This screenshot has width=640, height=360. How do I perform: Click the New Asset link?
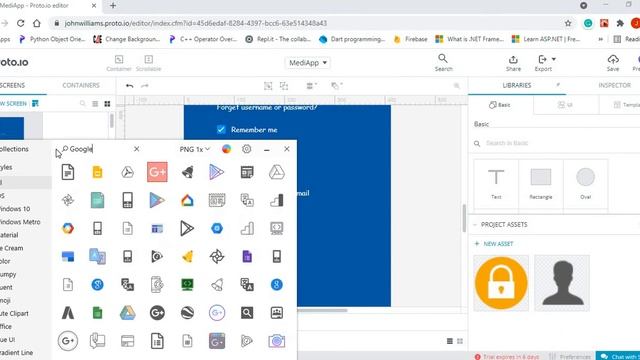494,244
